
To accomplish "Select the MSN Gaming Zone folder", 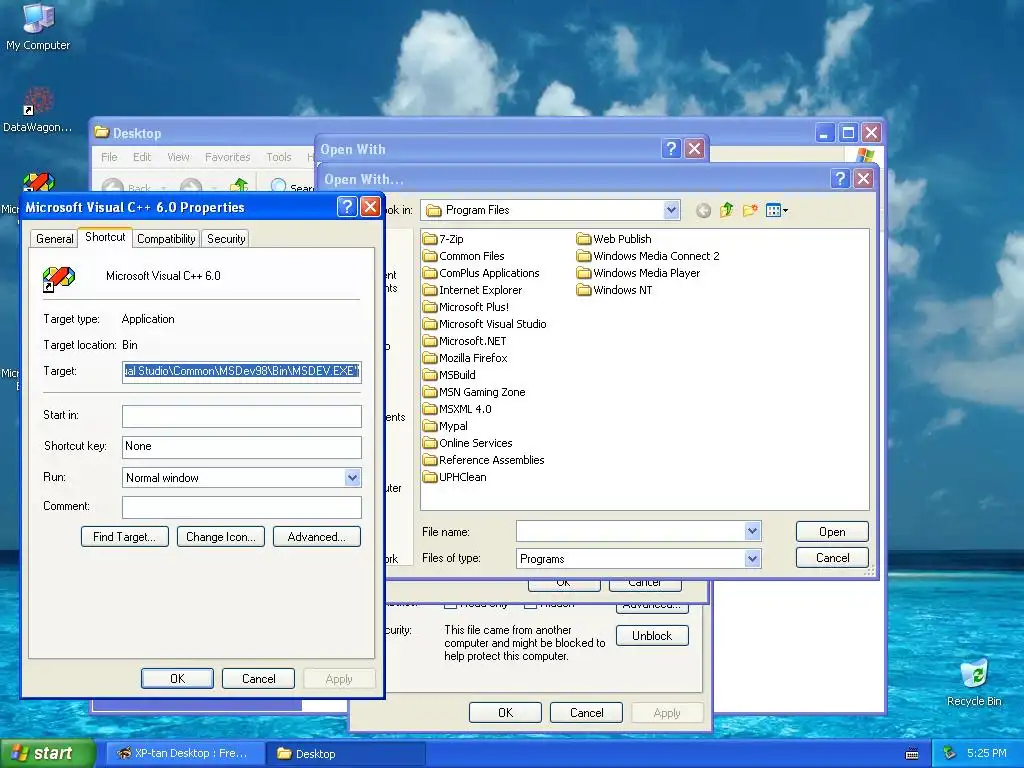I will click(474, 392).
